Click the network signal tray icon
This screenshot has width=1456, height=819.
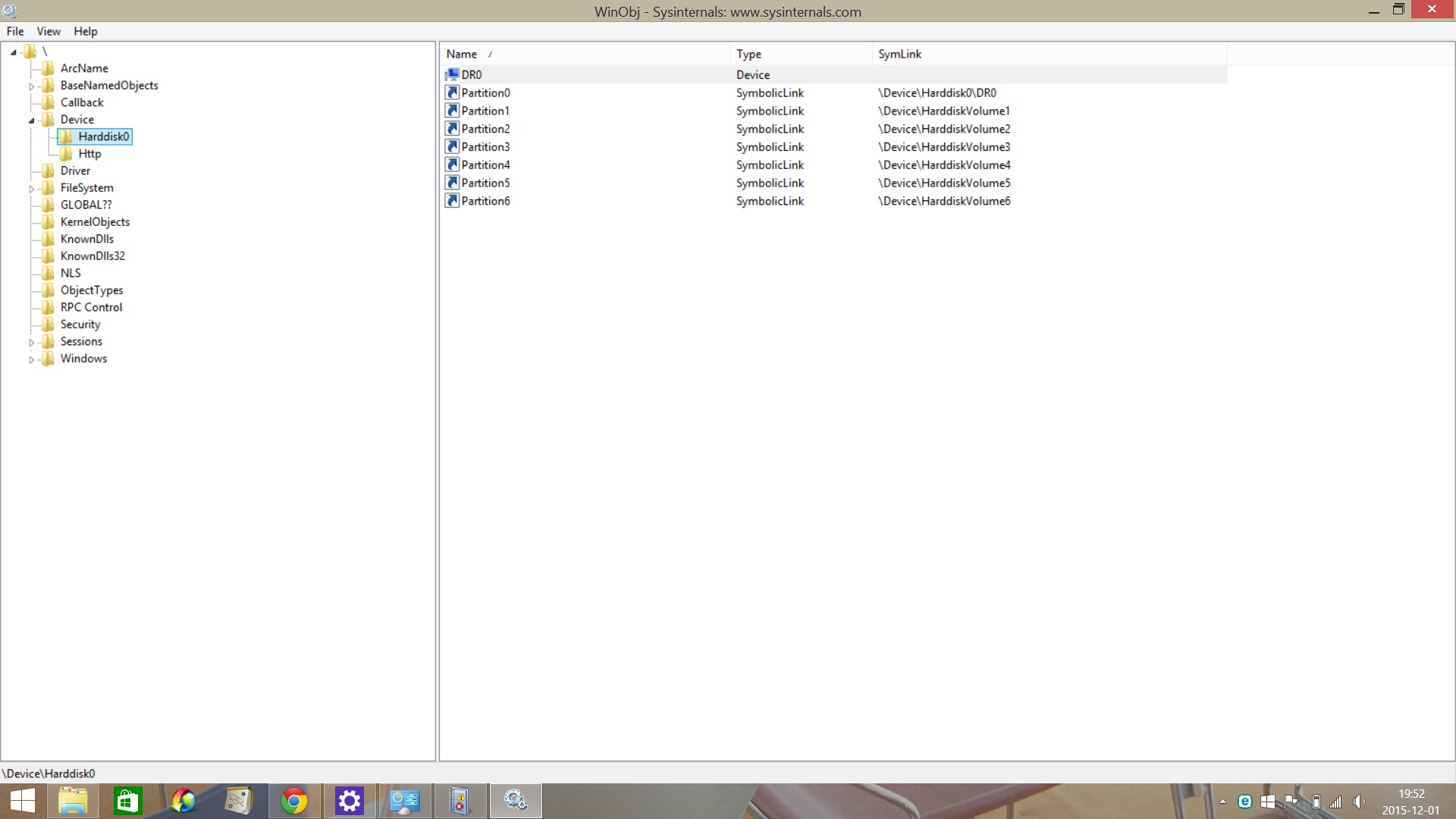tap(1336, 802)
